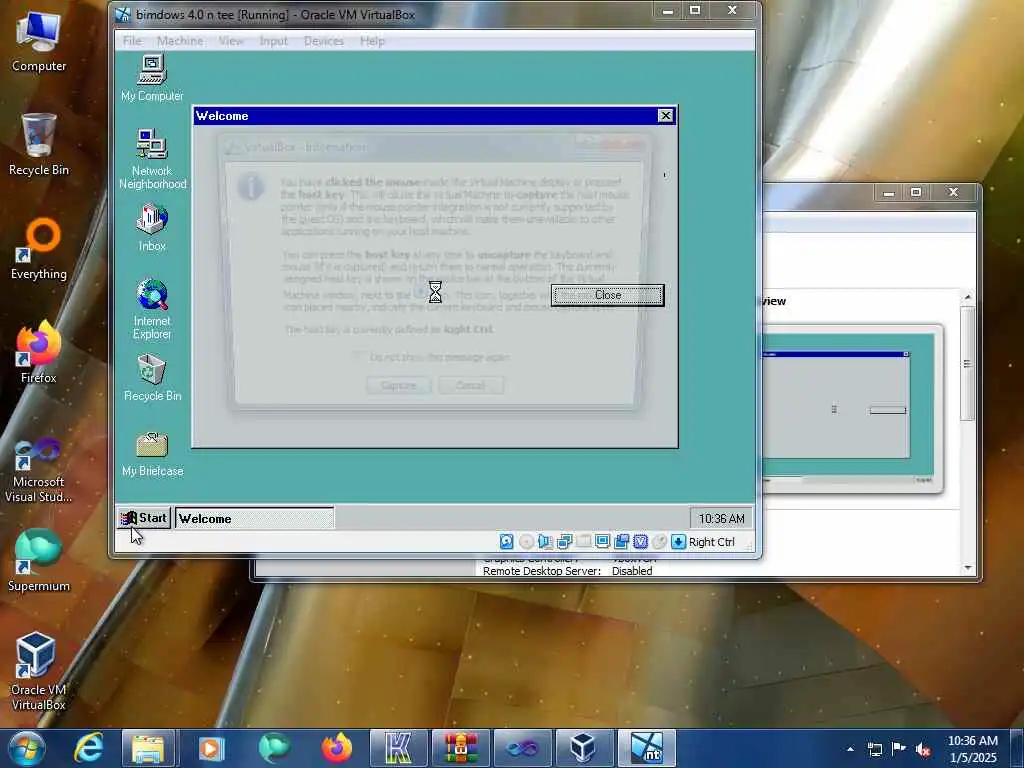Screen dimensions: 1024x768
Task: Click optical drive status icon
Action: coord(526,541)
